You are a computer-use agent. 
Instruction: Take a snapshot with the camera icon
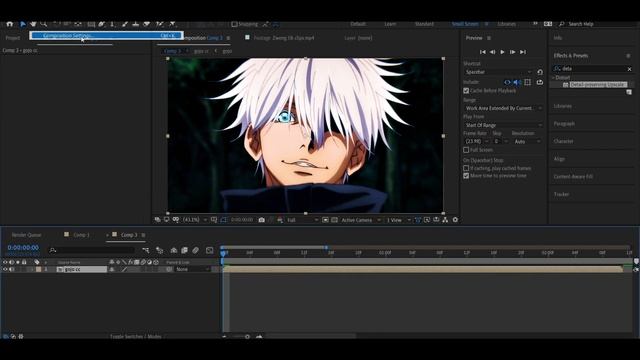[x=262, y=220]
